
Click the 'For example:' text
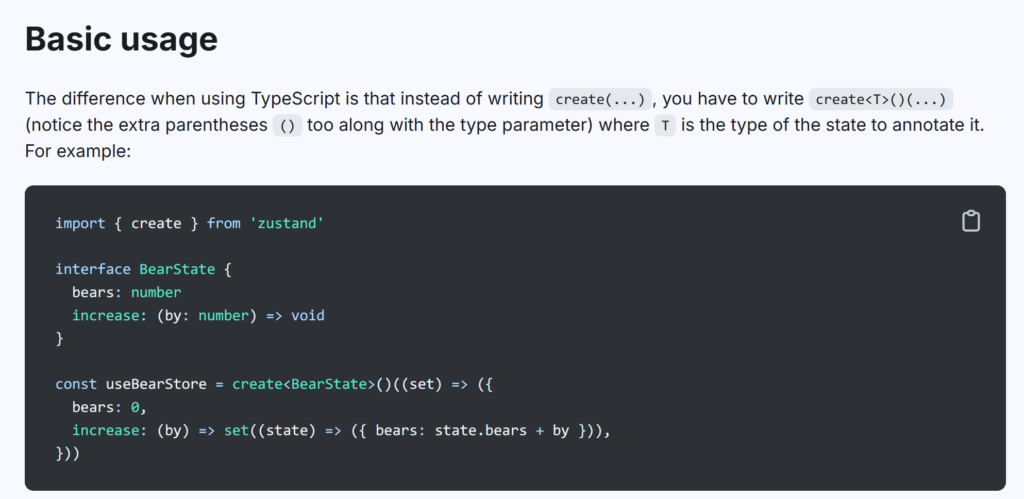[x=78, y=152]
